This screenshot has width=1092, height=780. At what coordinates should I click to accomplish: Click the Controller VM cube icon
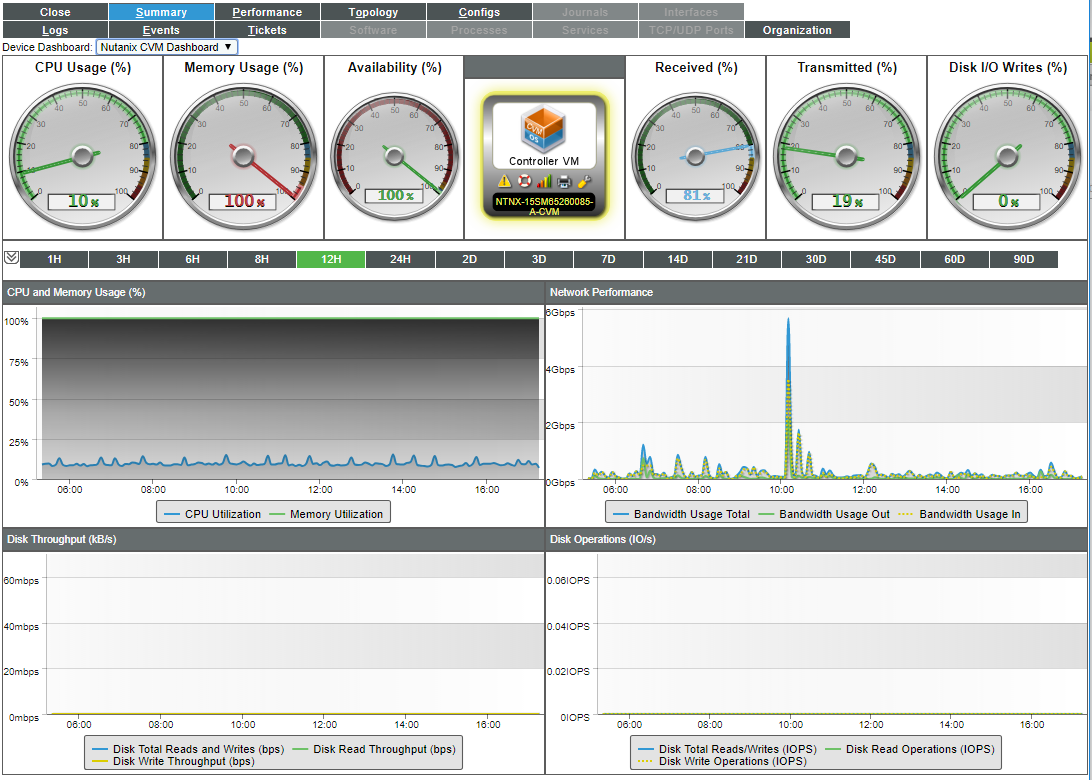[543, 128]
